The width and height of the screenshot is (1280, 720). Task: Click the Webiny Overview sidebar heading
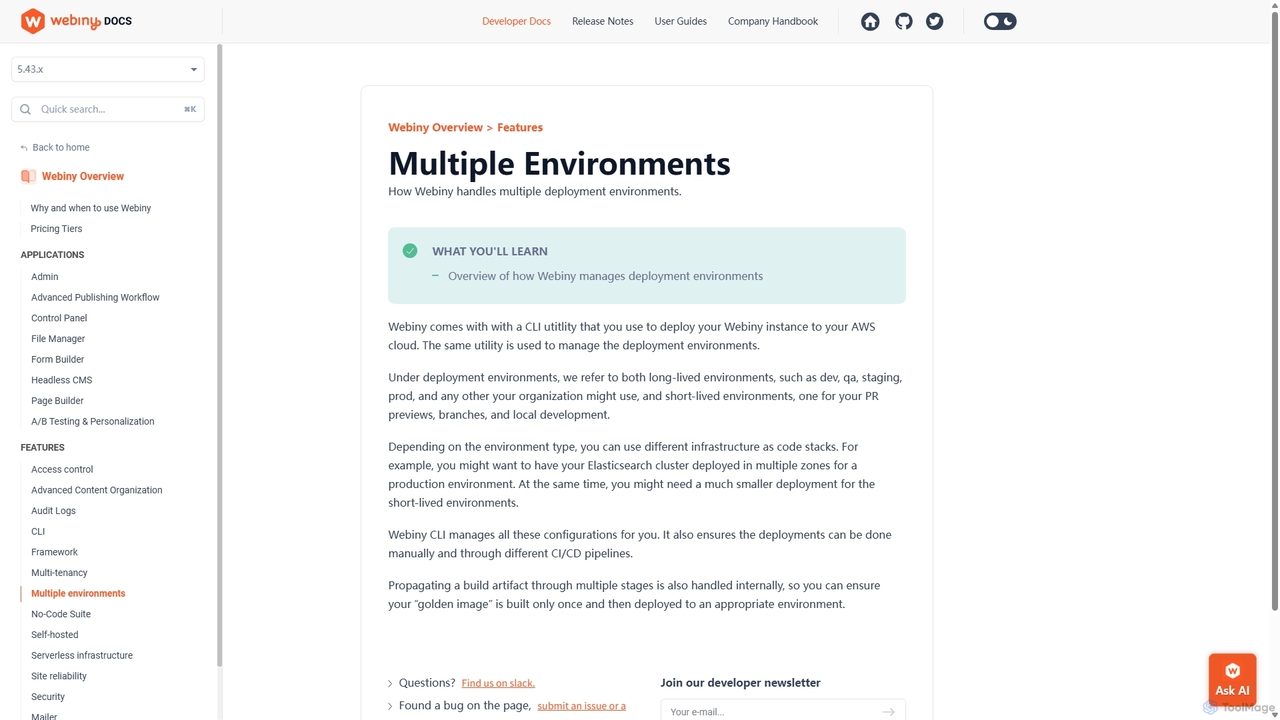pyautogui.click(x=83, y=176)
